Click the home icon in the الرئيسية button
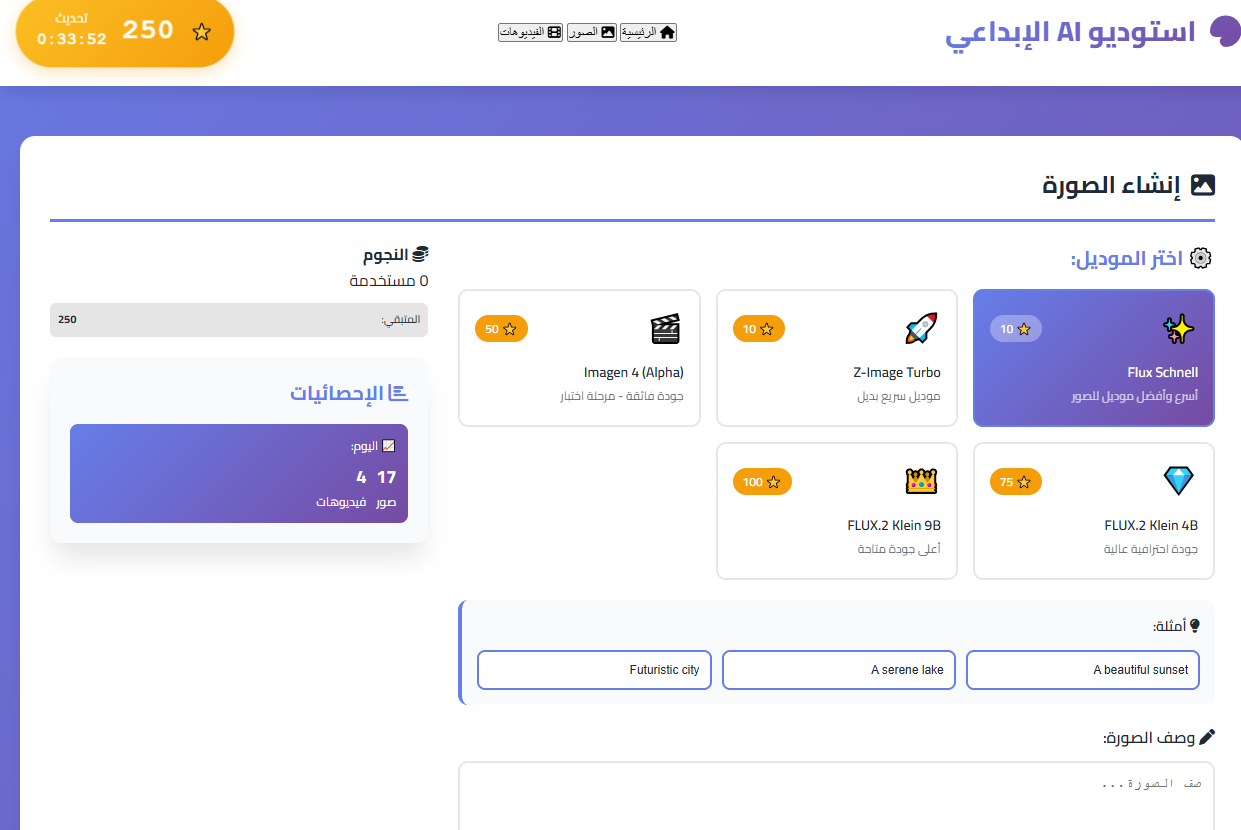 [x=668, y=32]
